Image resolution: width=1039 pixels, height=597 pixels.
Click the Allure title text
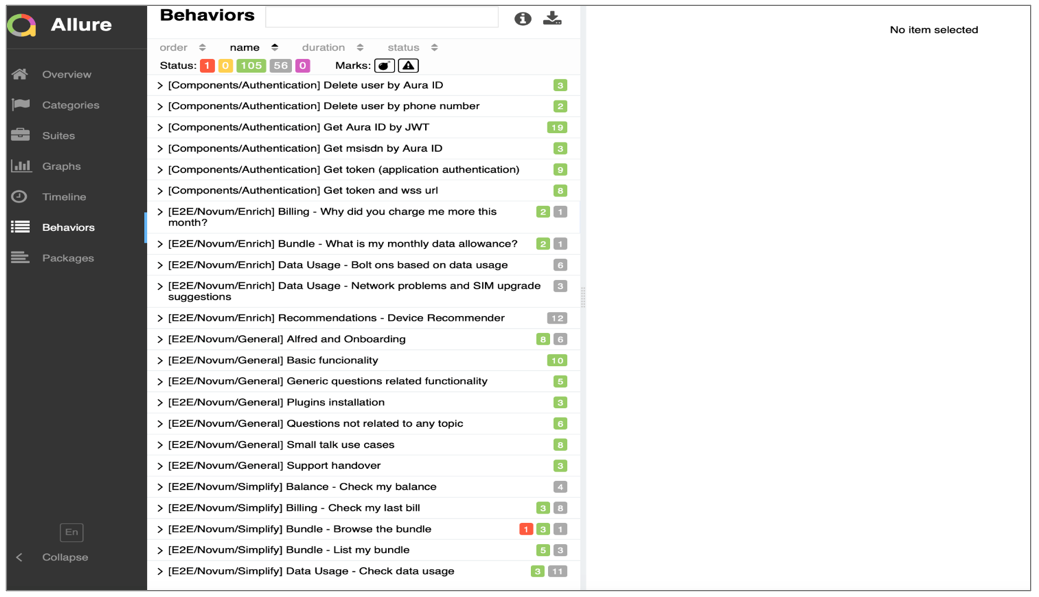82,25
